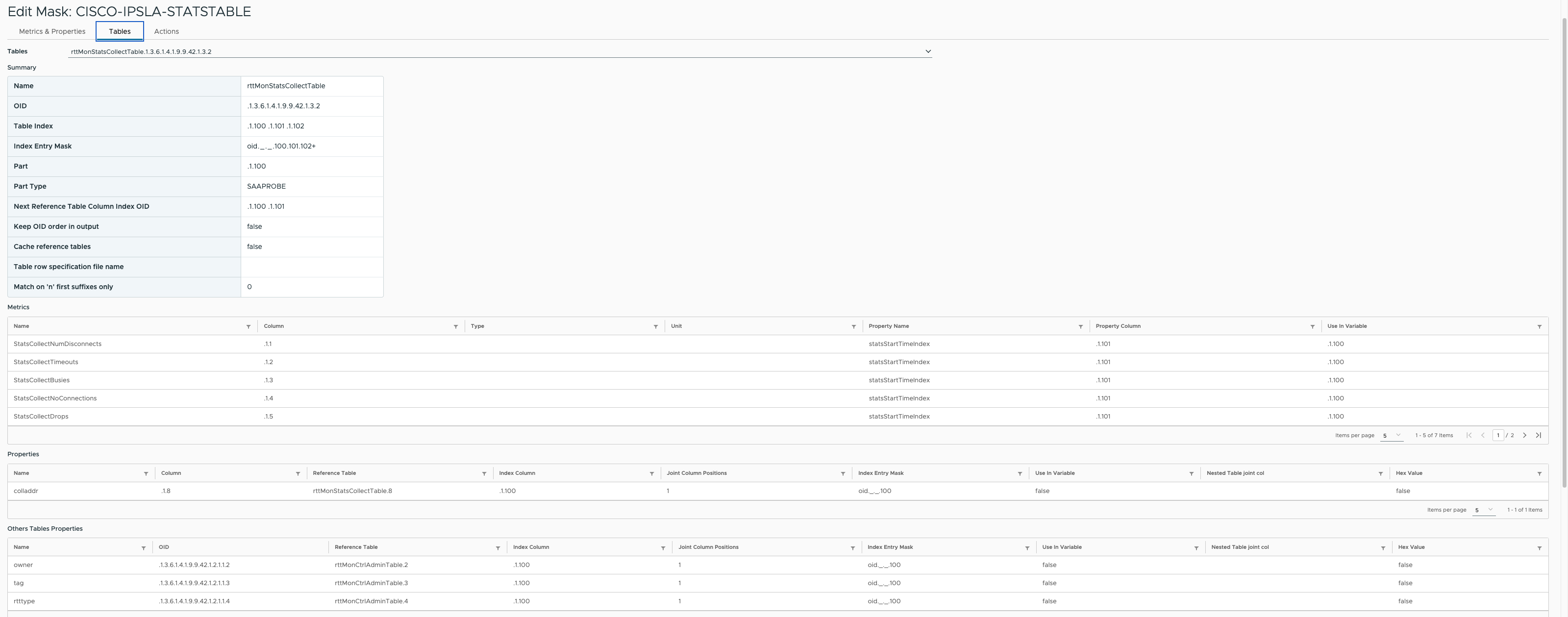This screenshot has height=617, width=1568.
Task: Click the rttMonCtrlAdminTable.2 reference cell
Action: [x=372, y=565]
